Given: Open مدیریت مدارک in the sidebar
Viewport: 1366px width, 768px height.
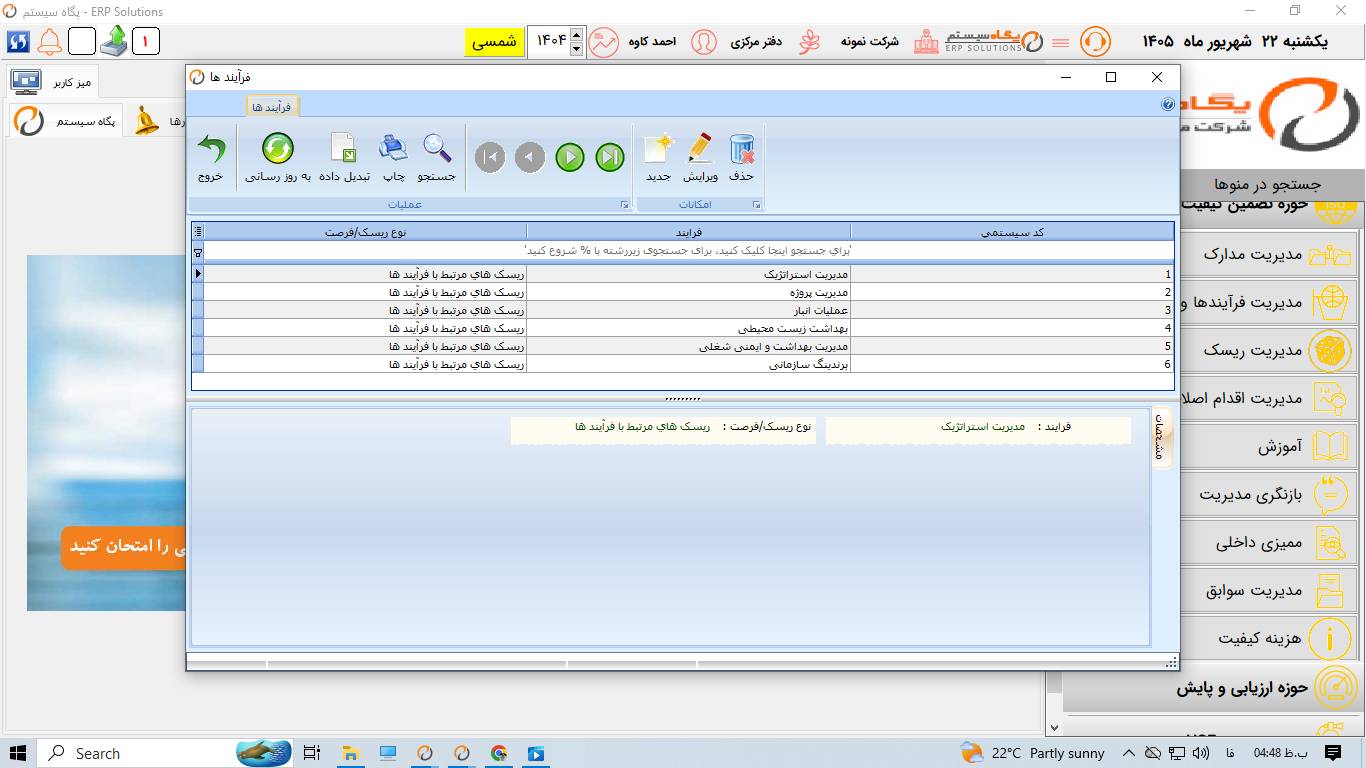Looking at the screenshot, I should [1267, 254].
